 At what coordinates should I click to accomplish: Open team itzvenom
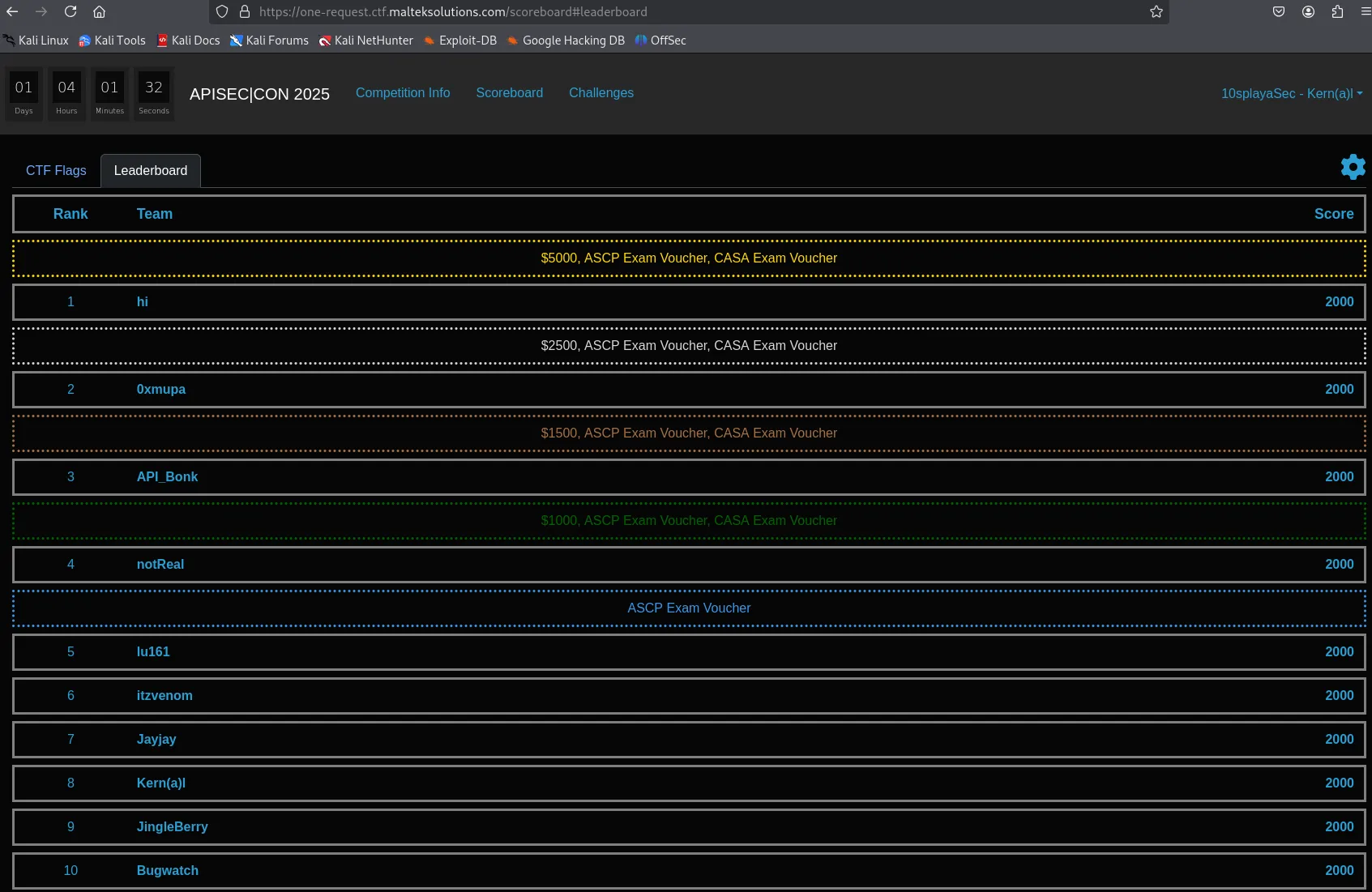click(x=165, y=696)
